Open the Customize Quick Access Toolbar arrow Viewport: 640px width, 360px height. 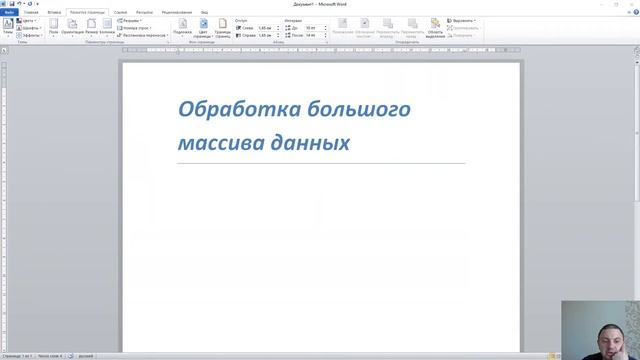37,4
